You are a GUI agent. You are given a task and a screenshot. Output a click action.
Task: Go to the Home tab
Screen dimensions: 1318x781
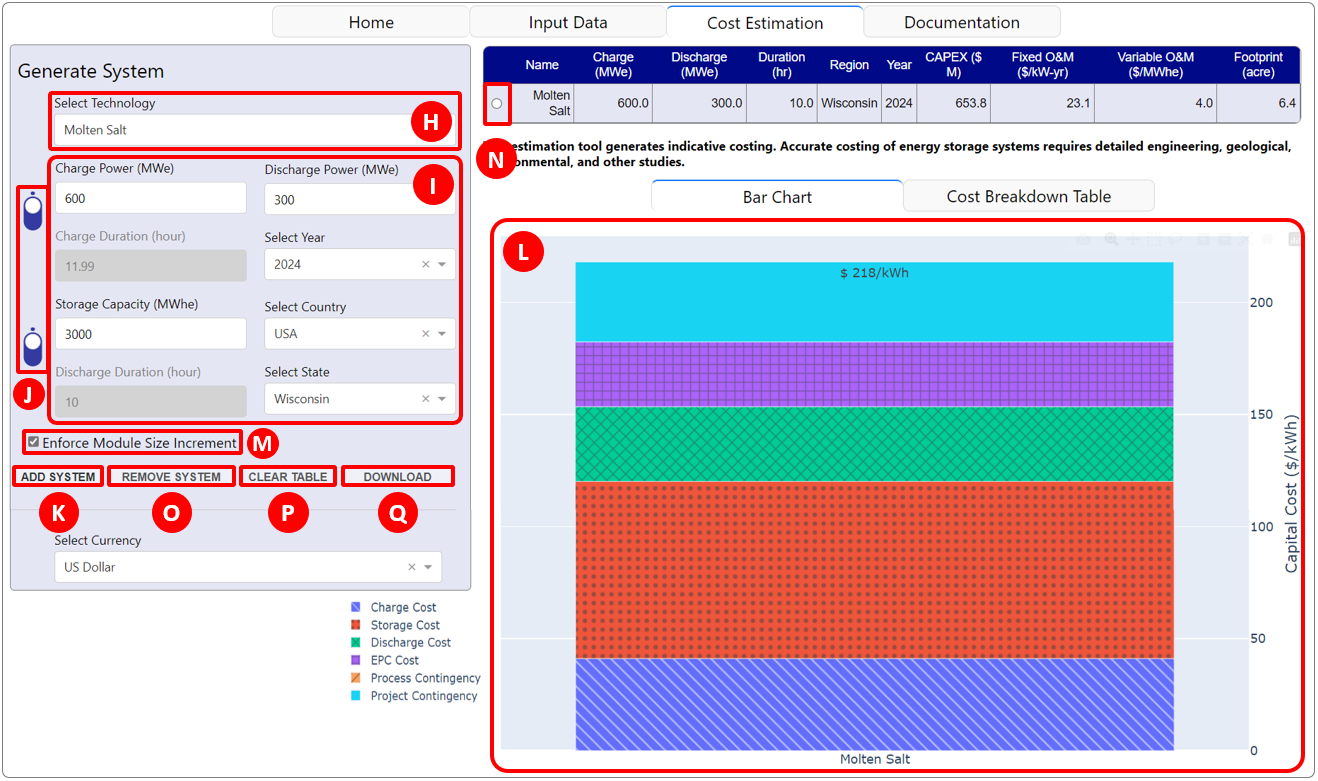[371, 22]
